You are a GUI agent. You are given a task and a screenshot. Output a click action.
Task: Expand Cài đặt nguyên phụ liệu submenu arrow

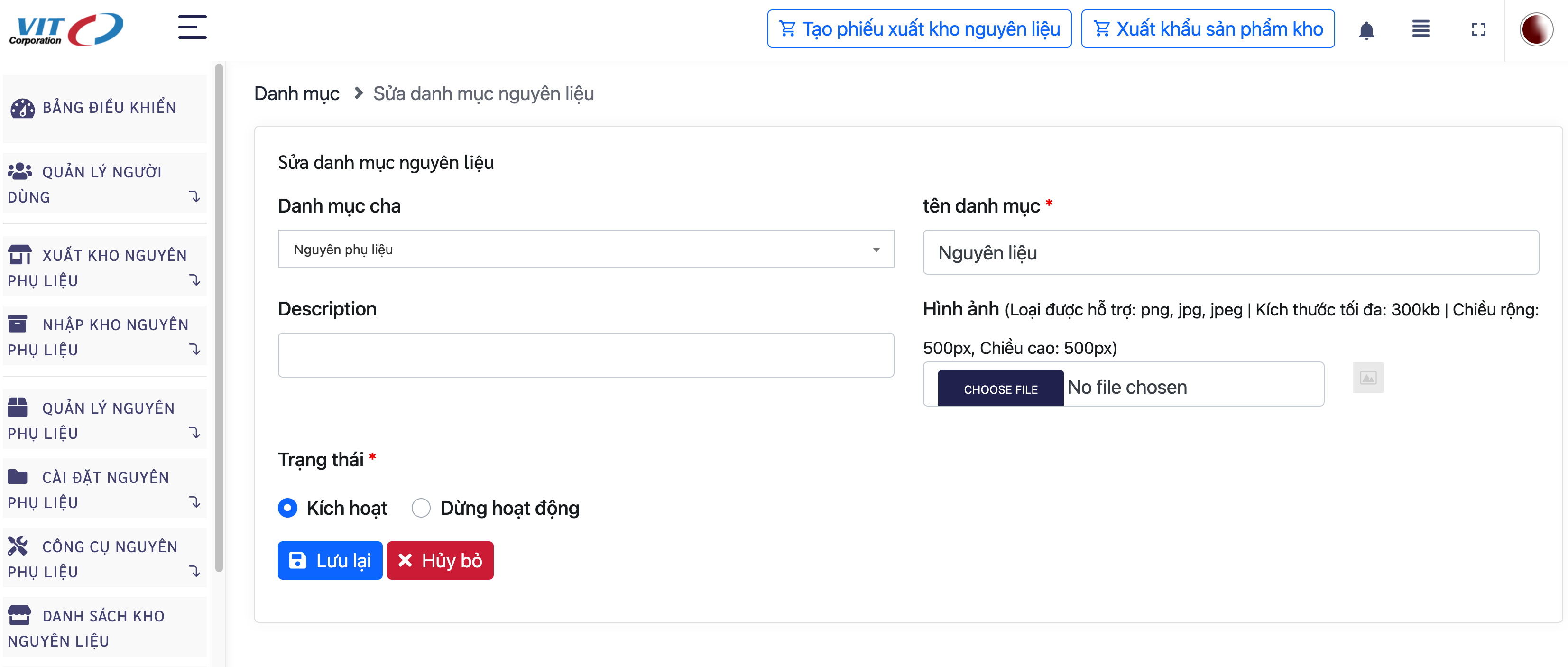click(x=194, y=502)
